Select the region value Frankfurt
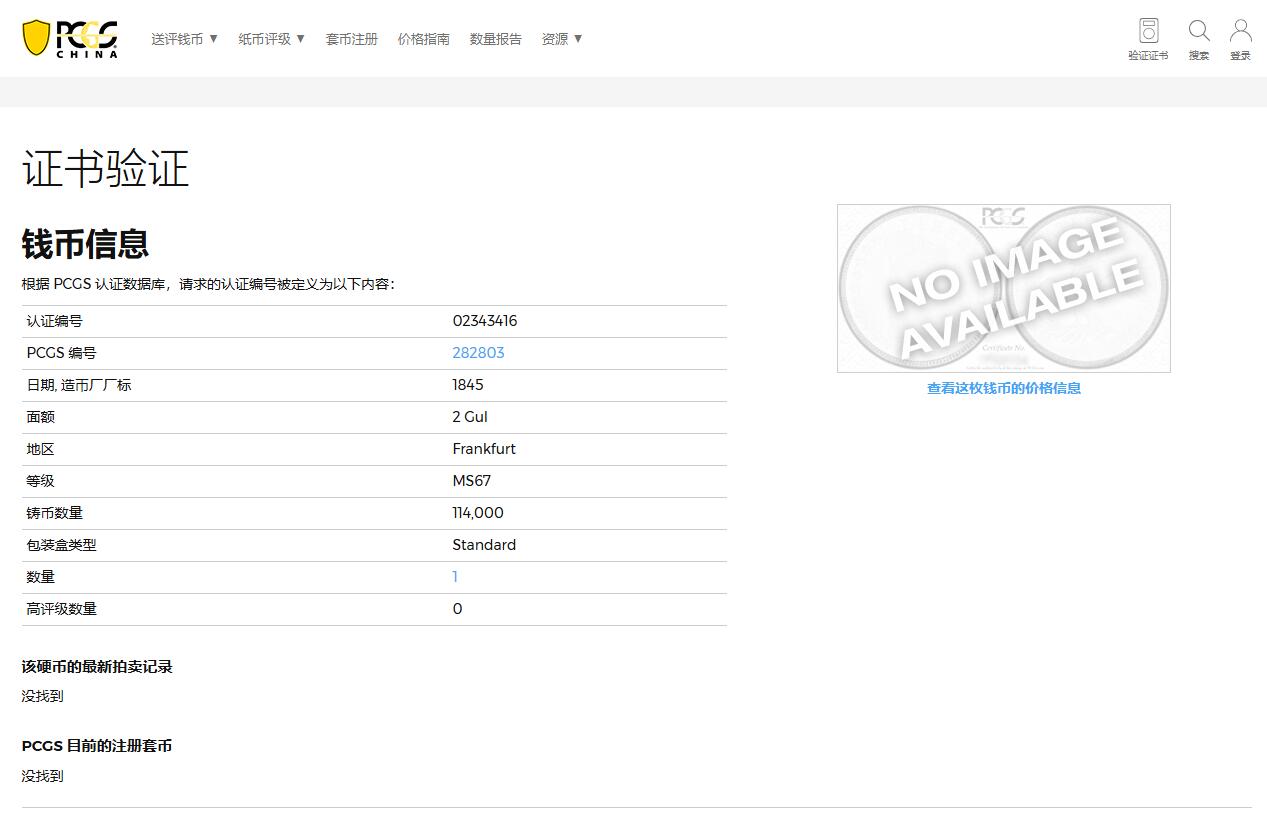 pyautogui.click(x=484, y=449)
